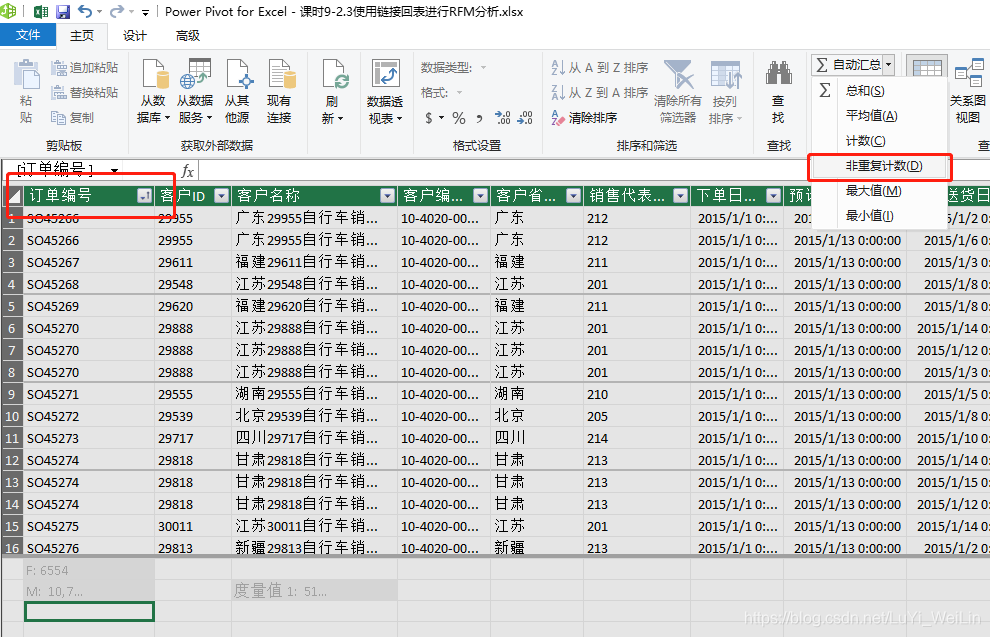Sort 从 Z 到 A 排序
990x637 pixels.
click(599, 93)
